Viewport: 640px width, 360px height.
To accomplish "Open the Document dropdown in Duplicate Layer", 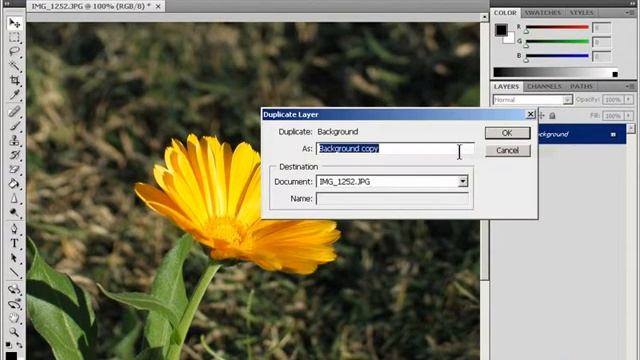I will coord(463,181).
